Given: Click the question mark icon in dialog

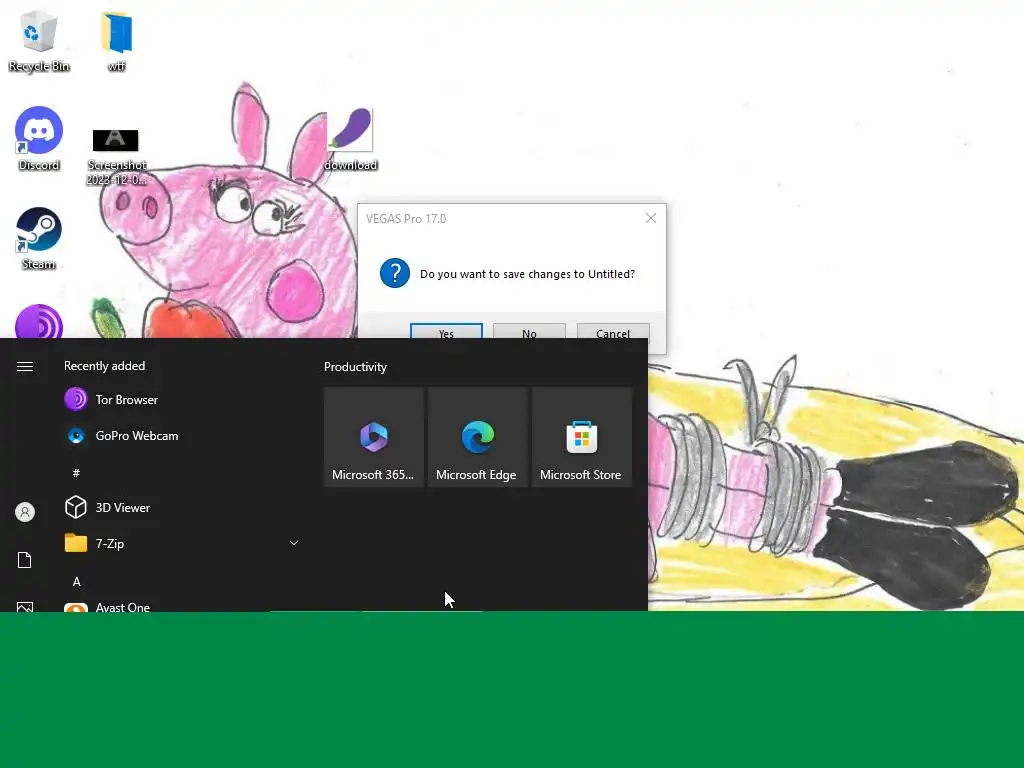Looking at the screenshot, I should [x=395, y=273].
